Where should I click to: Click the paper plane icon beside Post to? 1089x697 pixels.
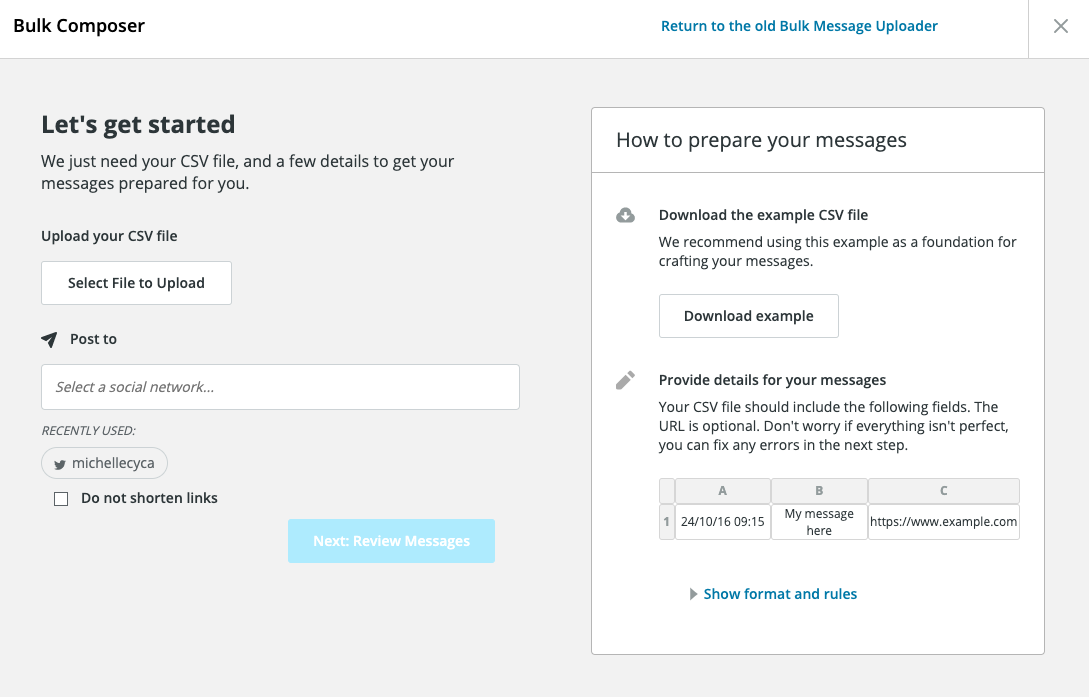click(x=49, y=340)
